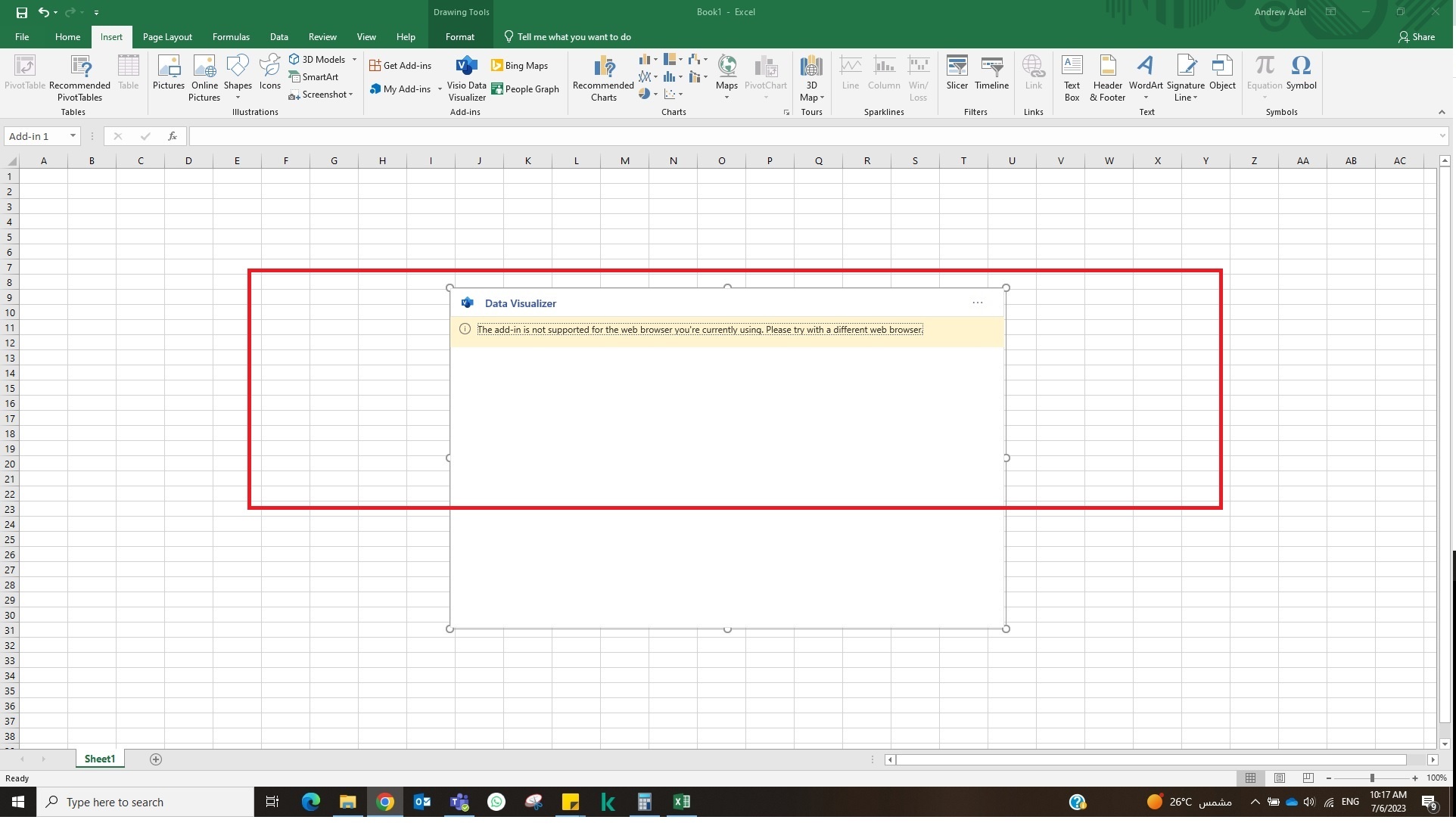Screen dimensions: 1456x829
Task: Click the zoom slider handle
Action: tap(1372, 778)
